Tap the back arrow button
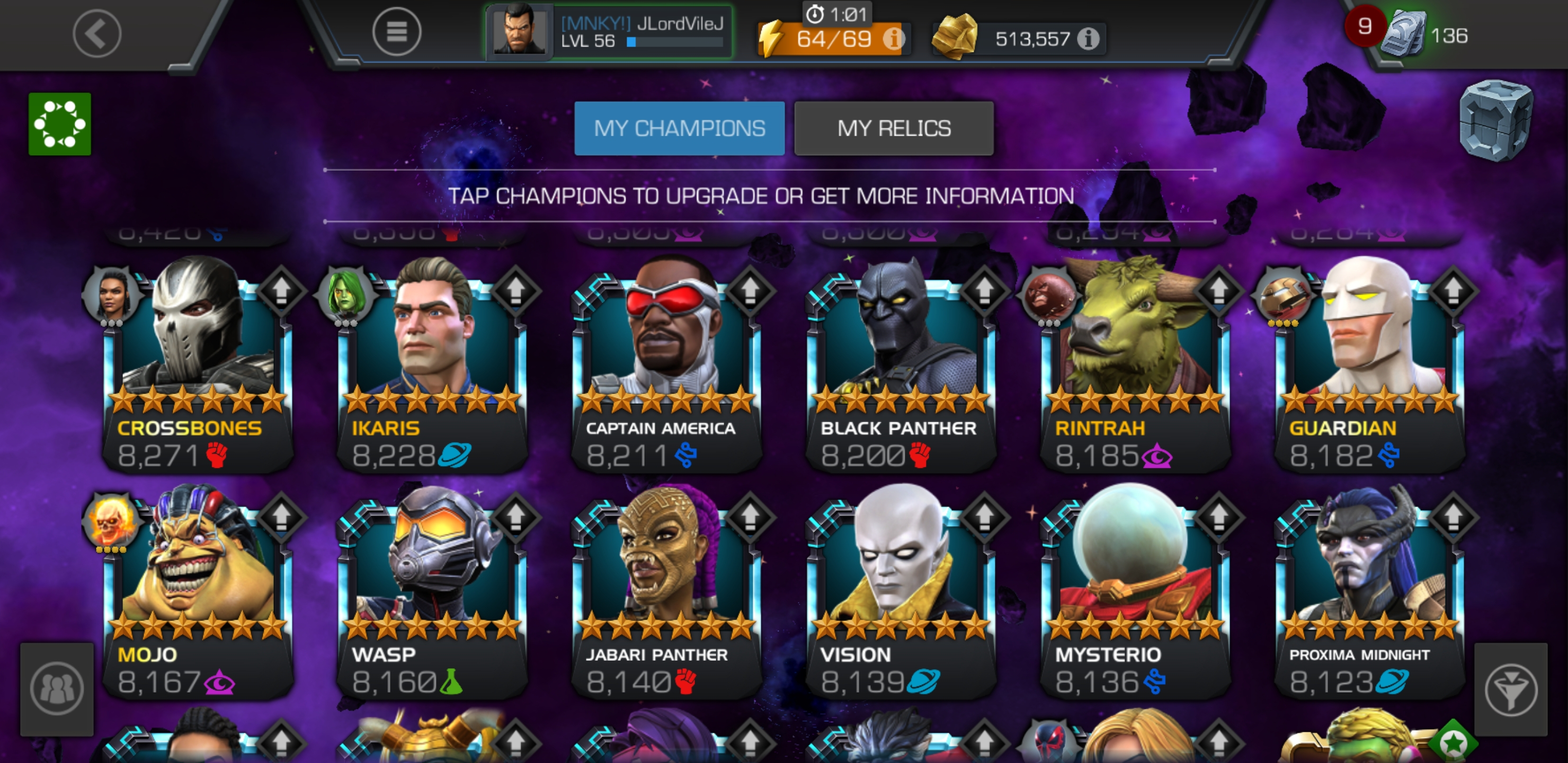Screen dimensions: 1568x763 (x=97, y=33)
